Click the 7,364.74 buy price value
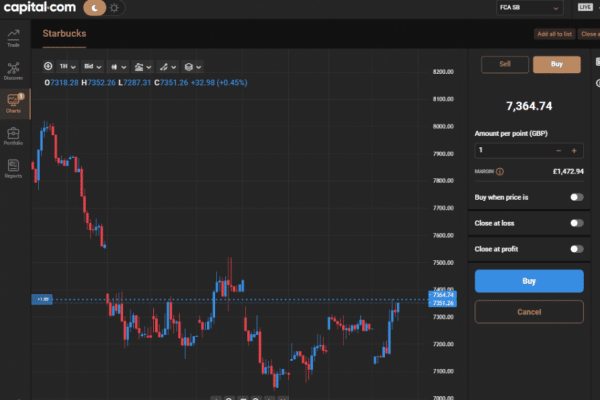 [x=529, y=106]
